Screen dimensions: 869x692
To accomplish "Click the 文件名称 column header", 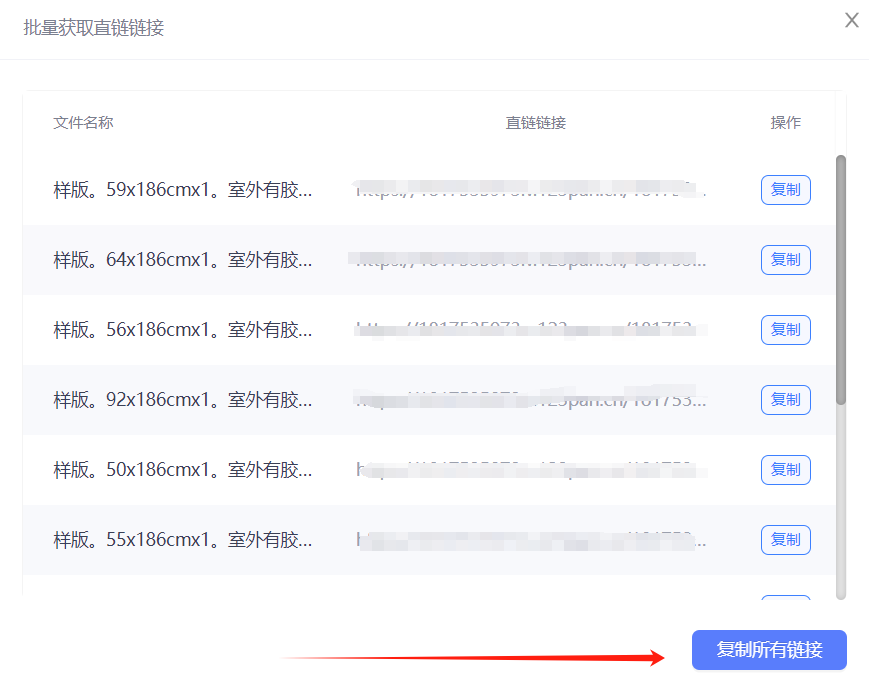I will click(x=83, y=123).
